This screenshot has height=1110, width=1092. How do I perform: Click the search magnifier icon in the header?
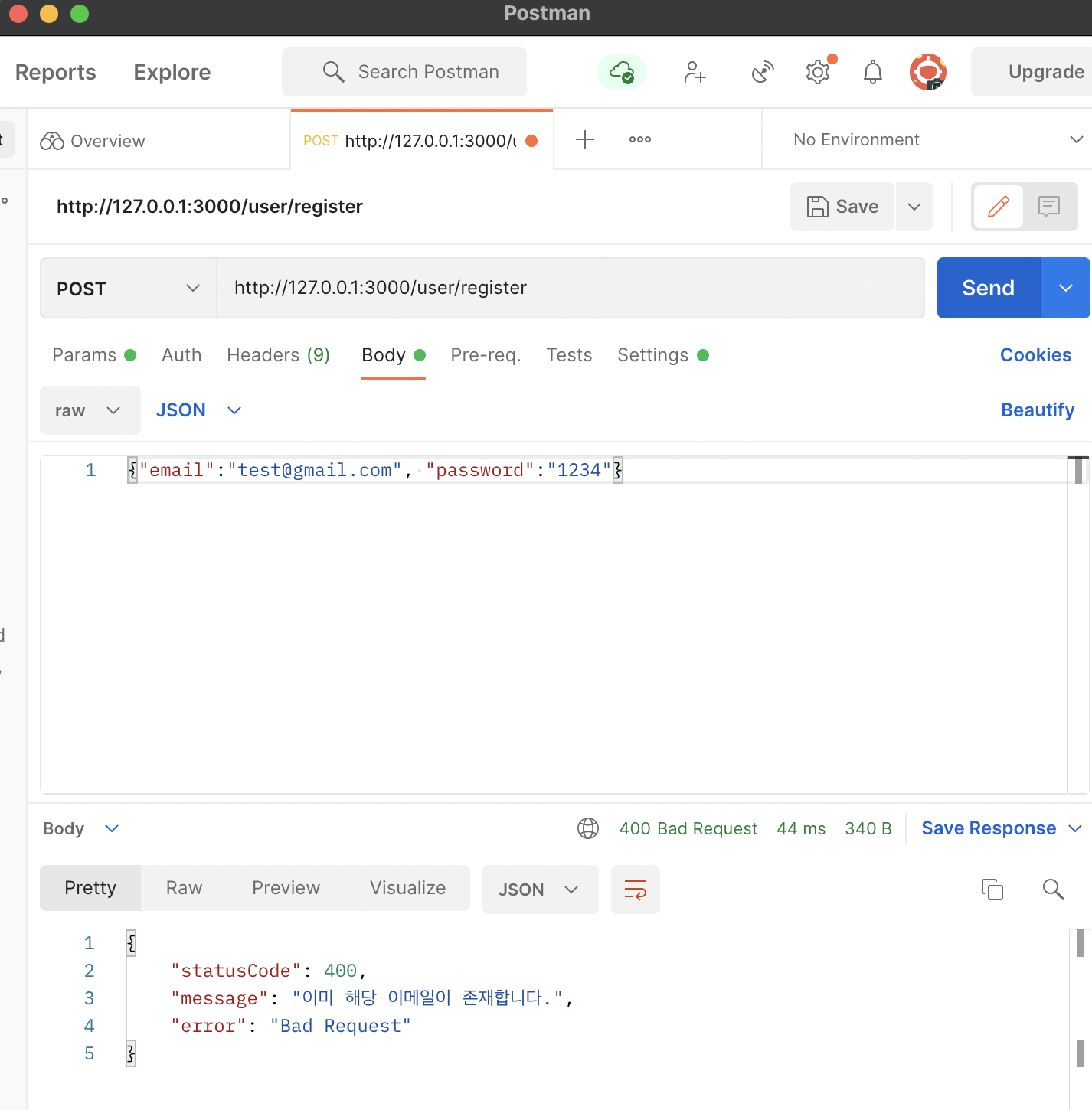point(333,72)
